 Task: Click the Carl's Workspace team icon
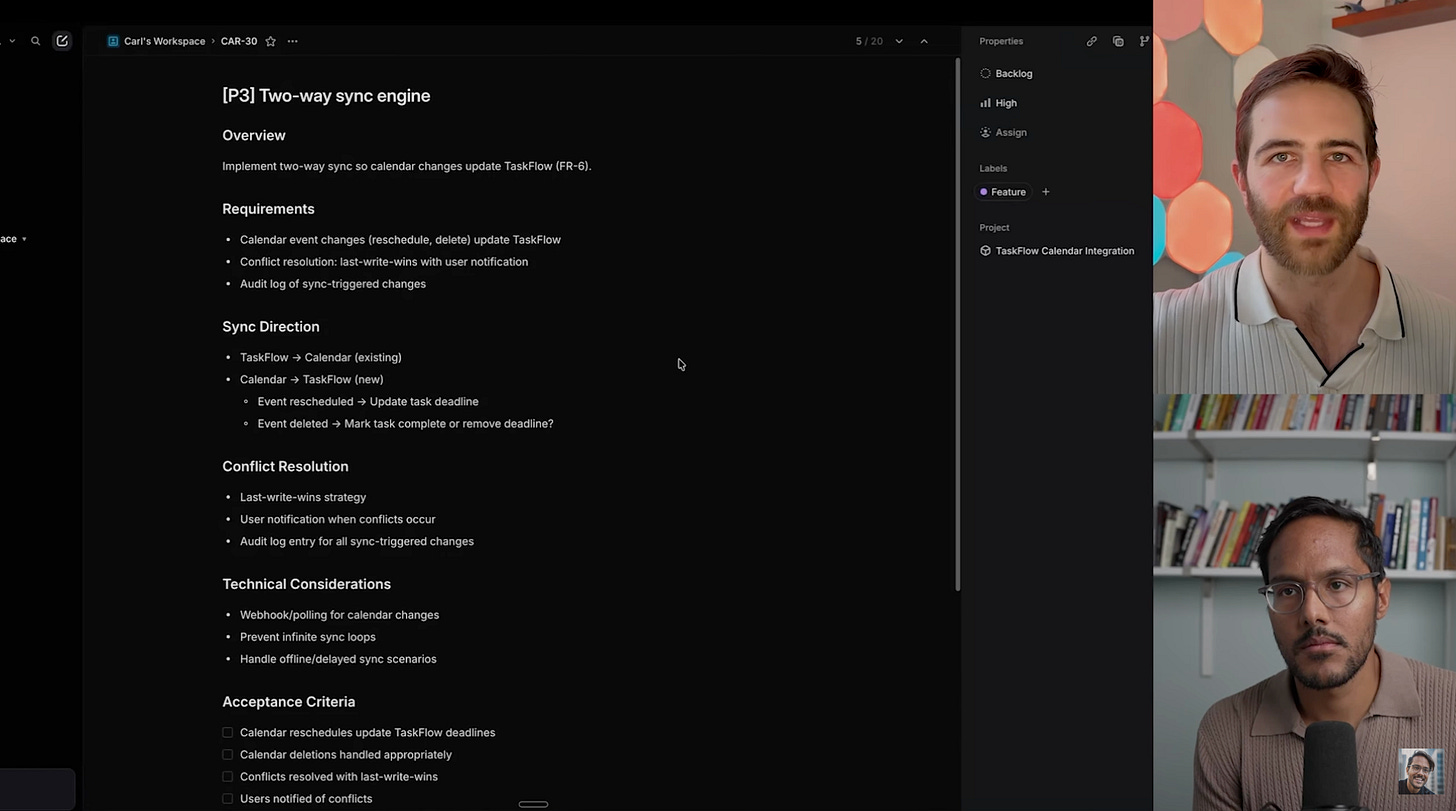point(113,41)
